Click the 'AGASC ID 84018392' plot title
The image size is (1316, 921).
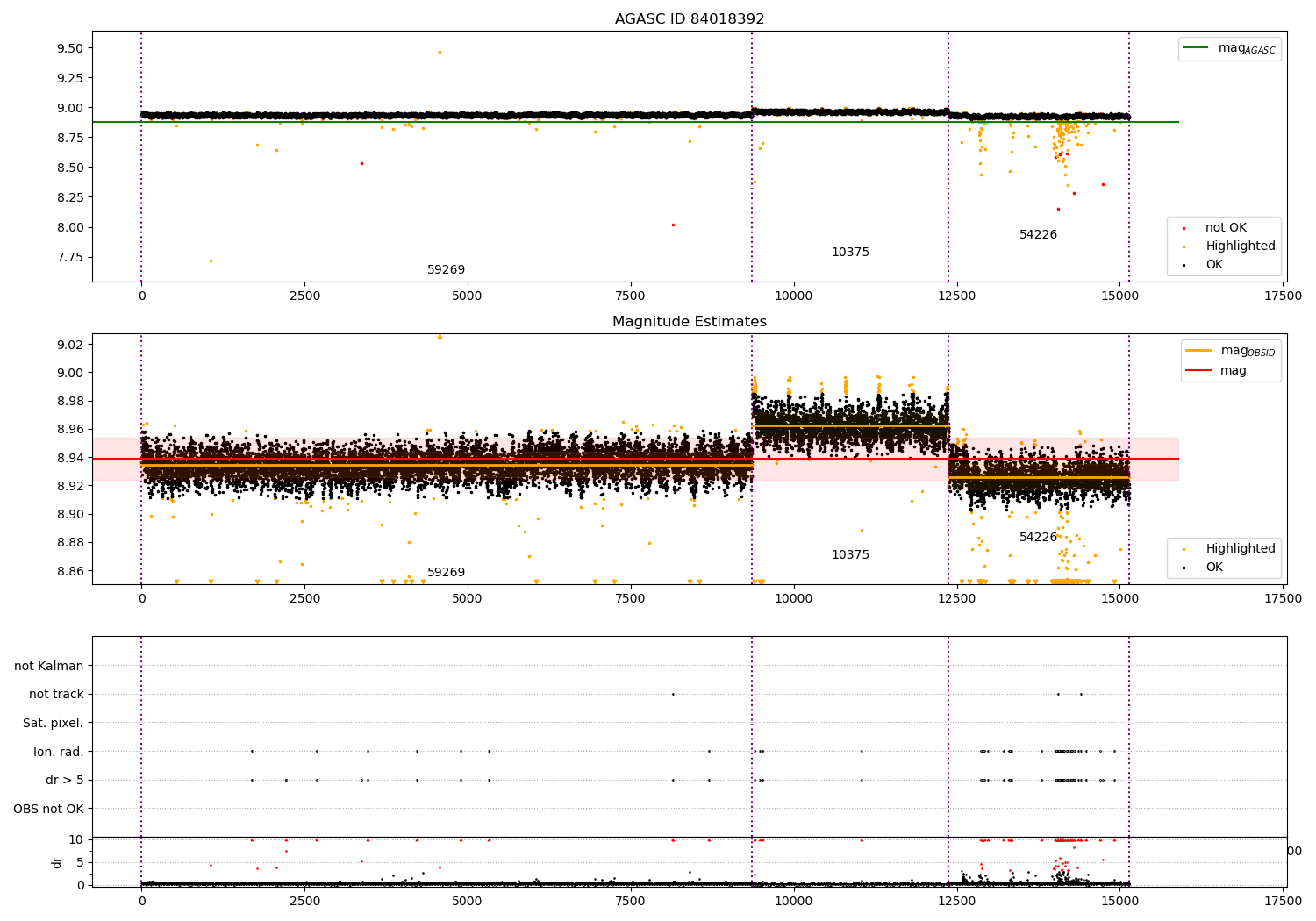(x=690, y=19)
